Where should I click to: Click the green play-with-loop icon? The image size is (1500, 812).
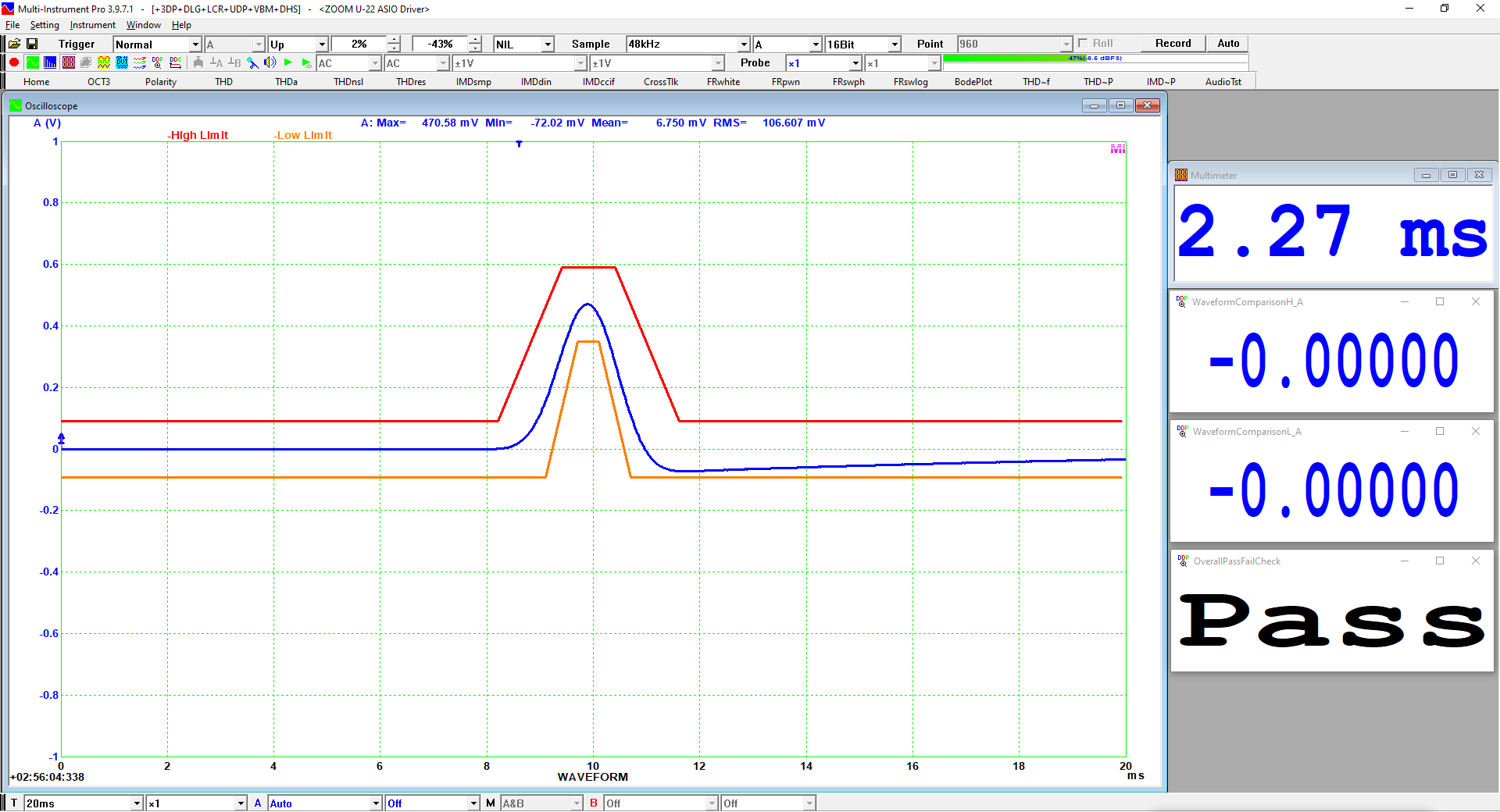click(x=306, y=62)
